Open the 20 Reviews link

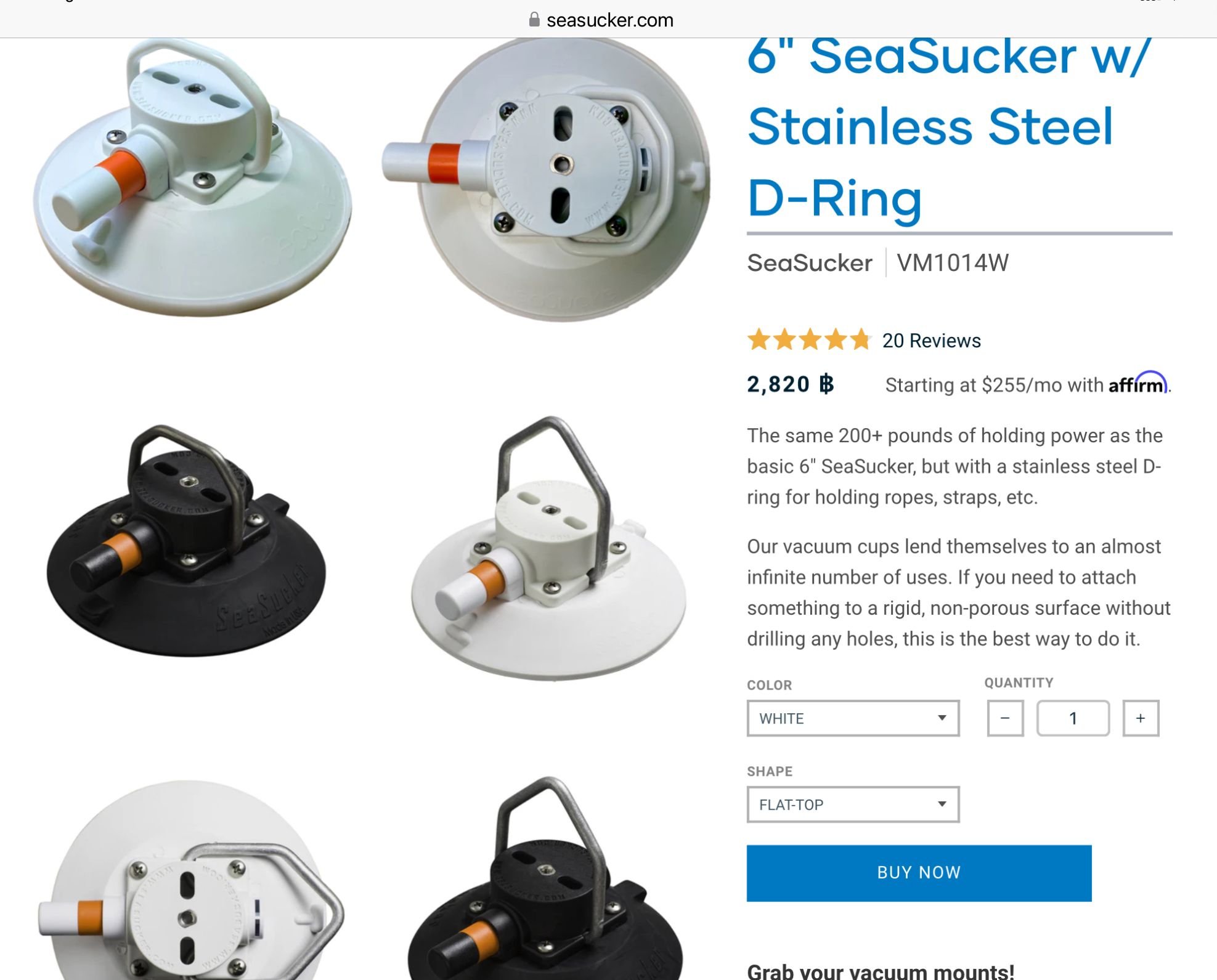pyautogui.click(x=931, y=341)
